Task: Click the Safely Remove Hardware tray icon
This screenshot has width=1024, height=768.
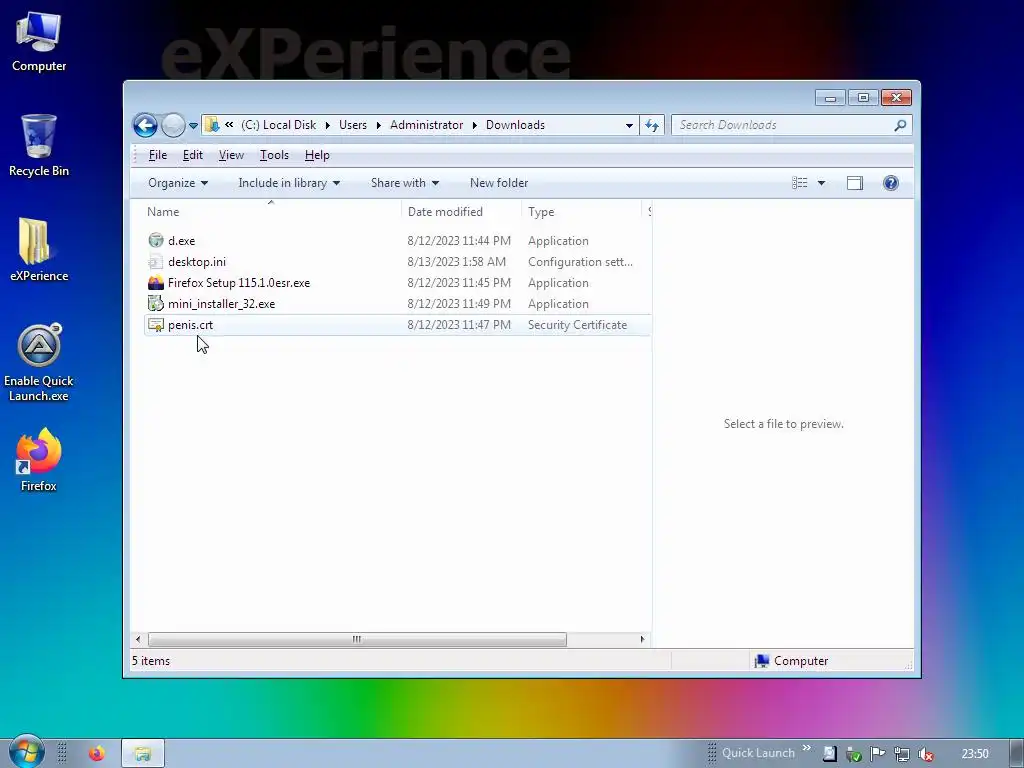Action: 854,754
